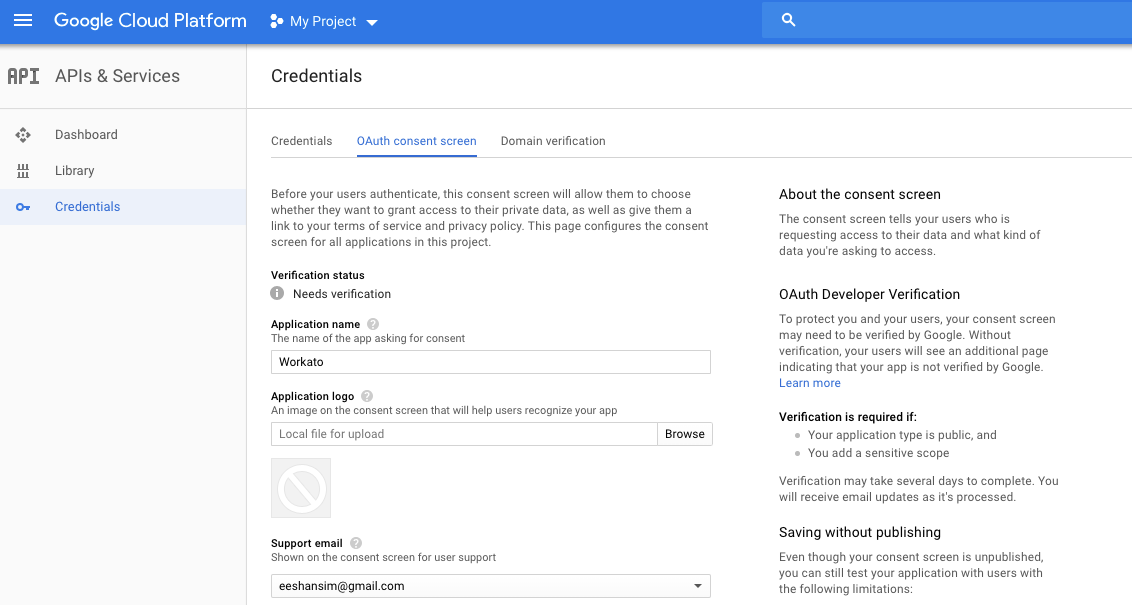Open the Support email help icon
This screenshot has height=605, width=1132.
[x=358, y=542]
